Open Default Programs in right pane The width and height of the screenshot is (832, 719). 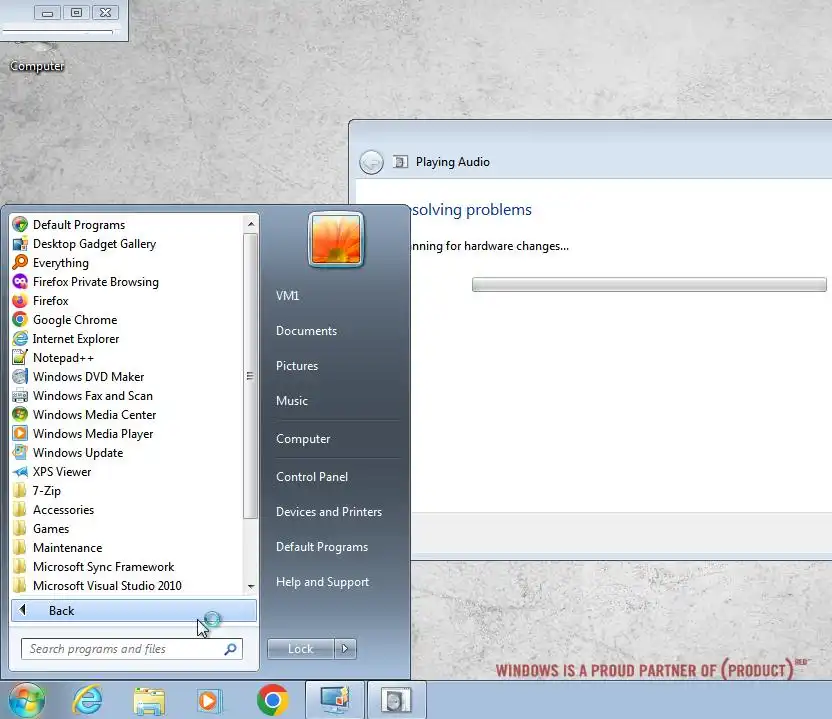(322, 547)
